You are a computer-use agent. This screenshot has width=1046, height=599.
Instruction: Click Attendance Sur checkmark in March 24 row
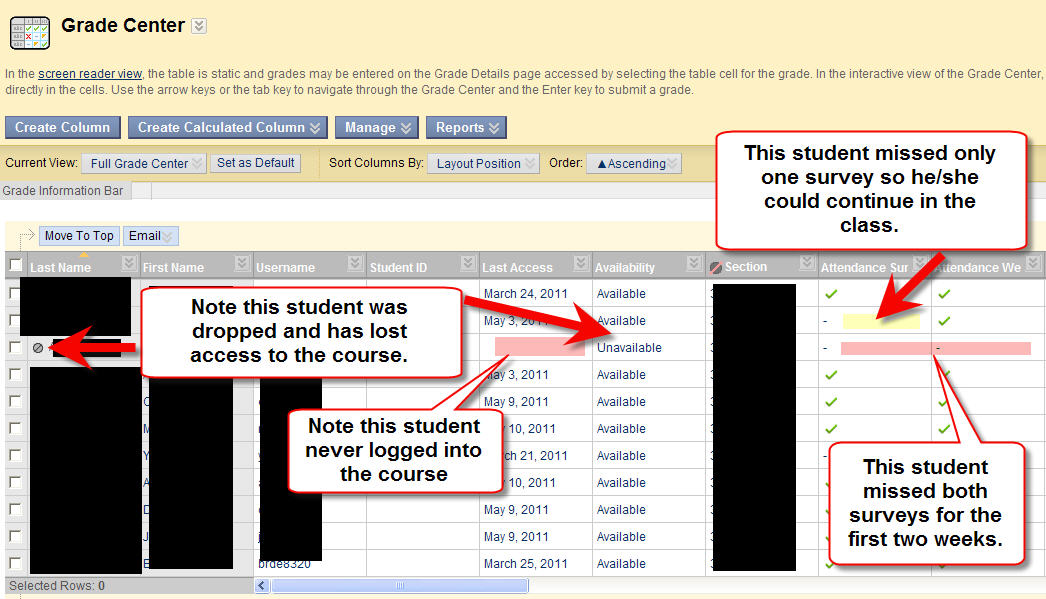coord(831,293)
